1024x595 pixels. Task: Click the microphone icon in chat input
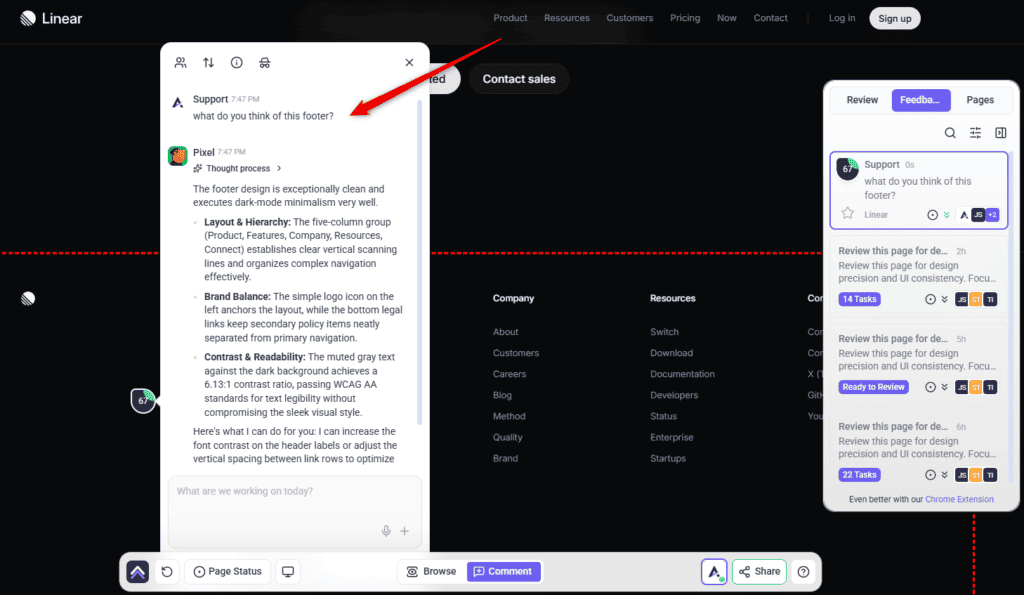pyautogui.click(x=386, y=531)
